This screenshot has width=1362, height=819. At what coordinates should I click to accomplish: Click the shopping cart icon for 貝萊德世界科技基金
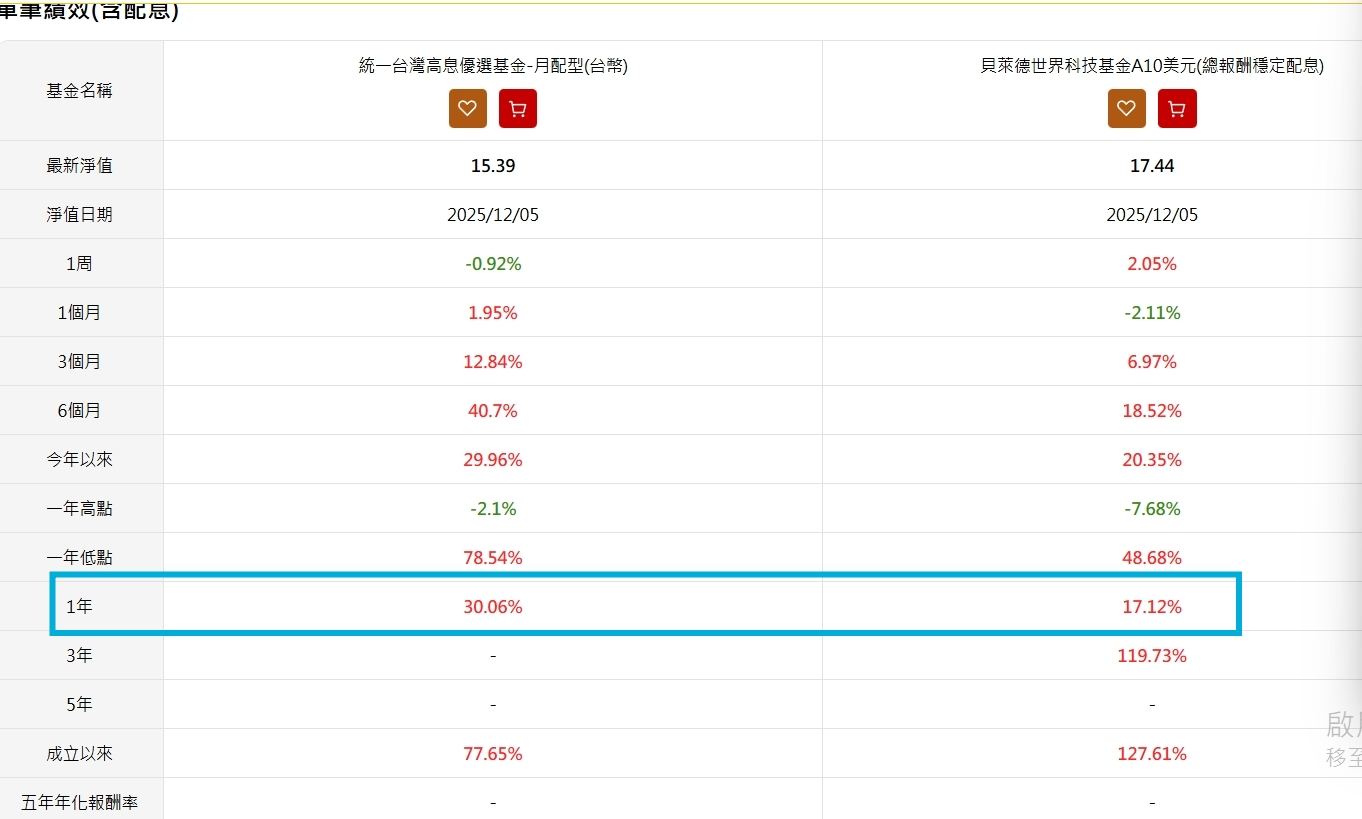coord(1177,108)
